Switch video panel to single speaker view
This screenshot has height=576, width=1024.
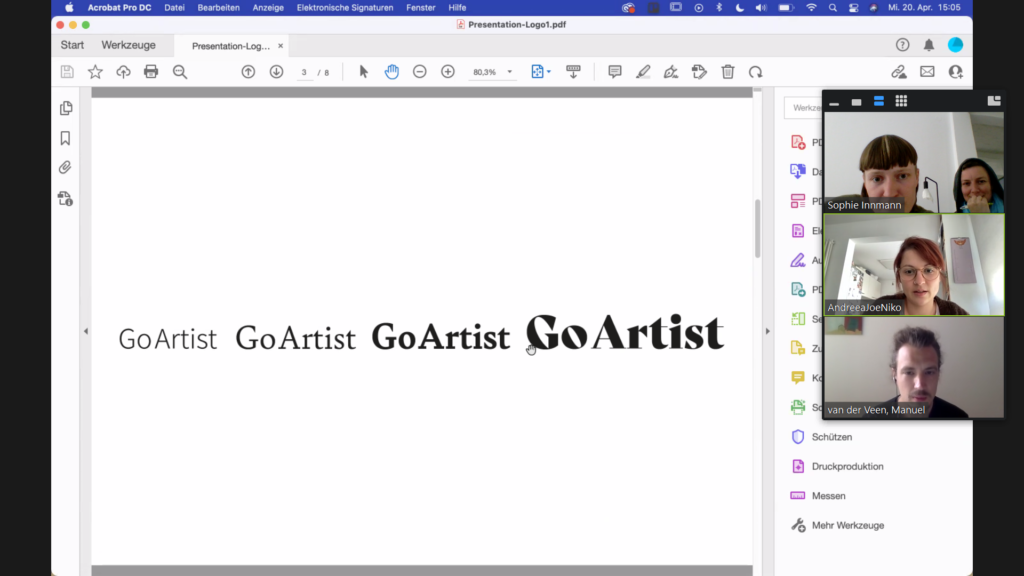[x=856, y=102]
